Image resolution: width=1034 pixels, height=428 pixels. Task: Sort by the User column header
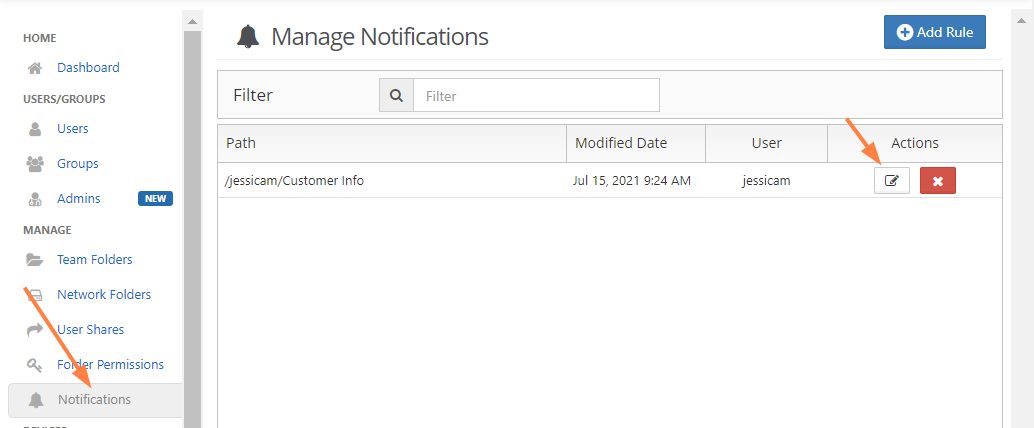tap(766, 143)
